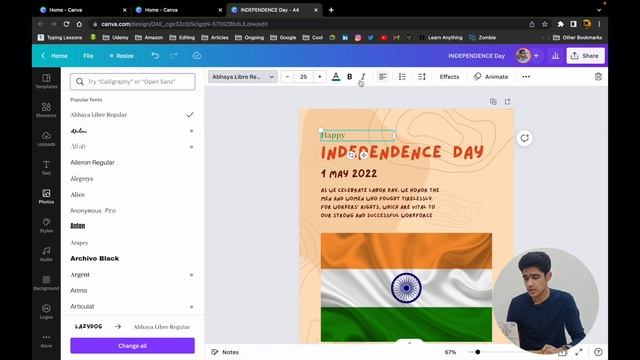Switch to INDEPENDENCE Day browser tab

274,10
